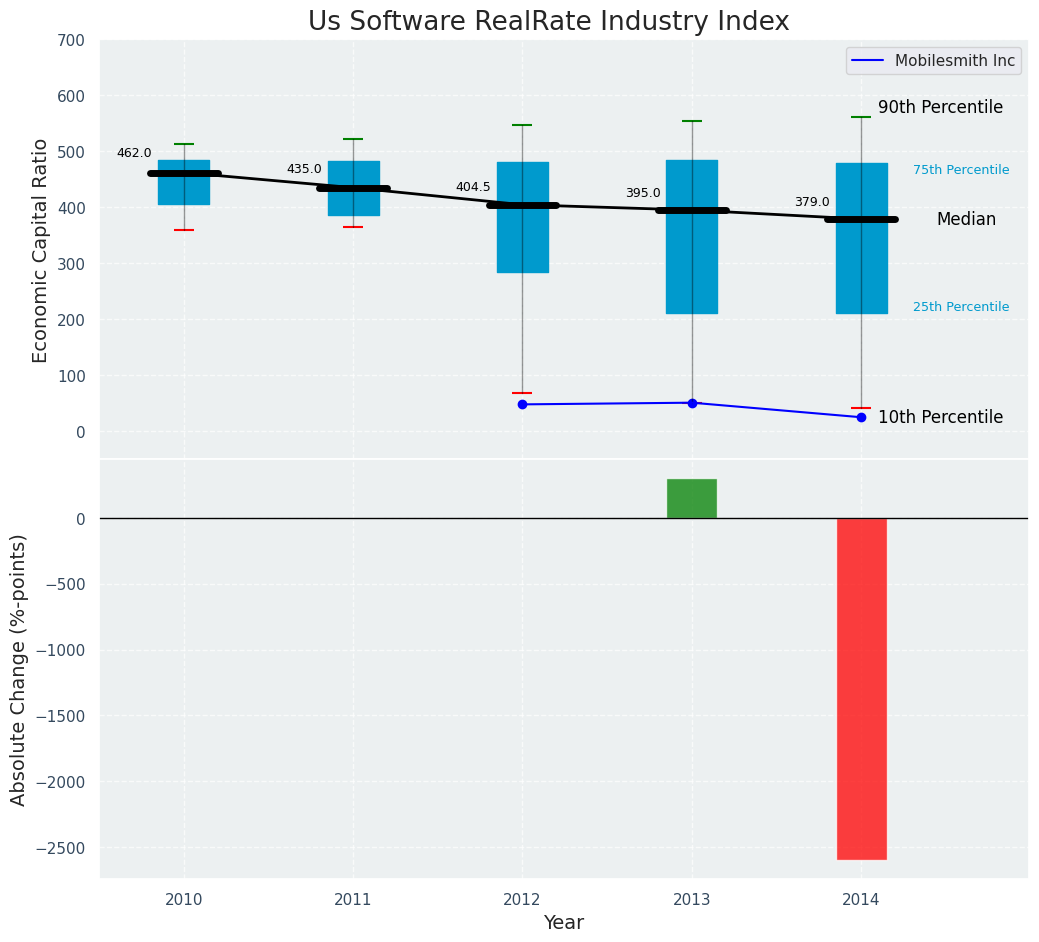Viewport: 1039px width, 942px height.
Task: Select the 2013 blue percentile box
Action: tap(692, 237)
